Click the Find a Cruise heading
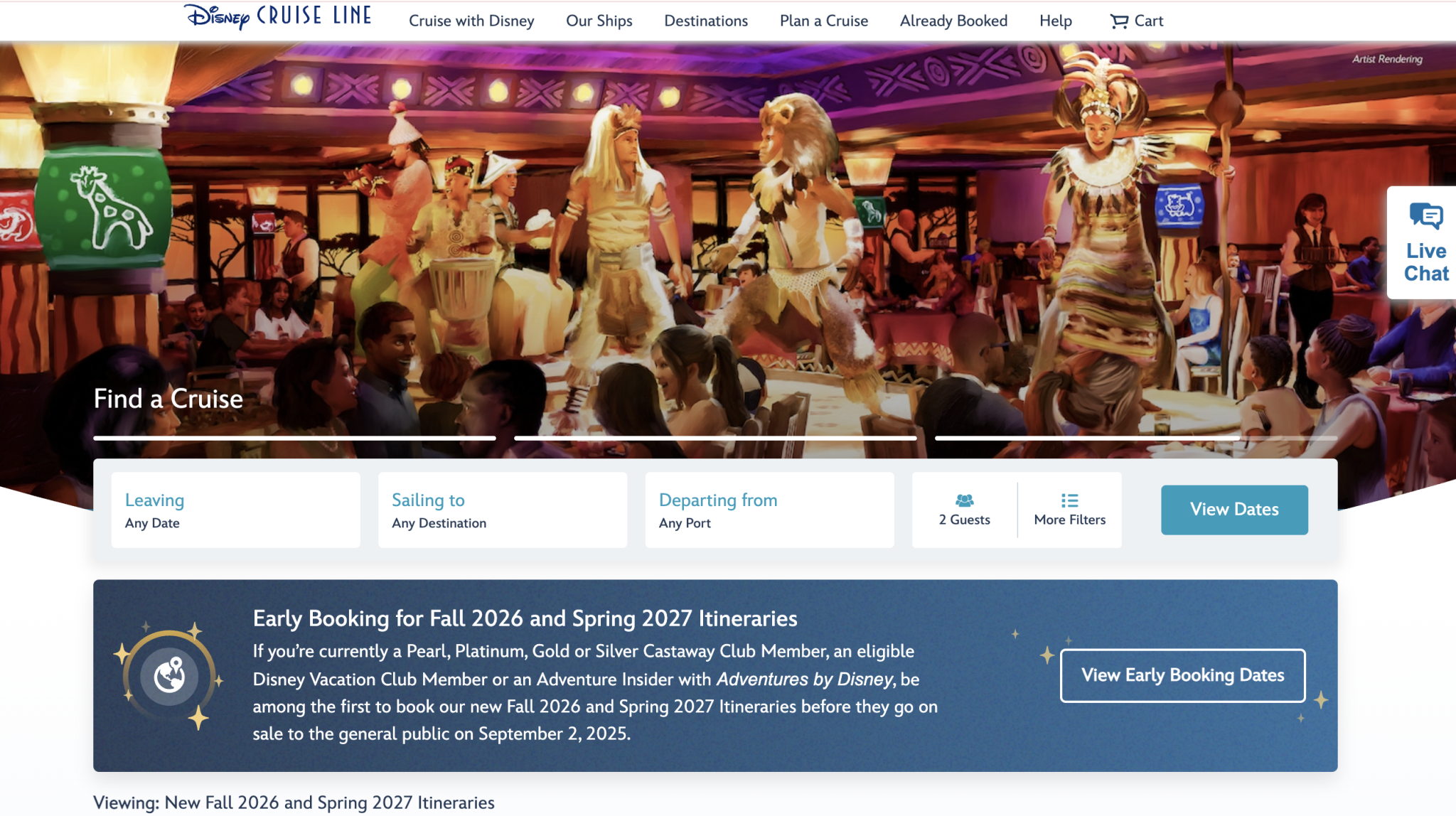 168,399
